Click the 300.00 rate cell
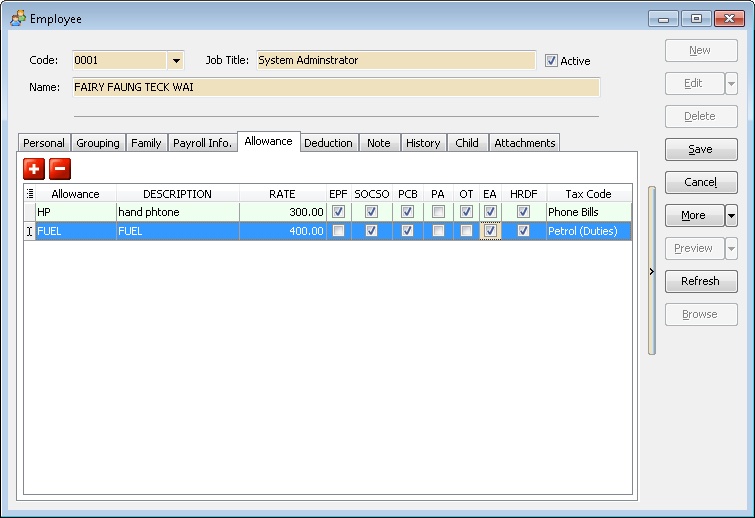The image size is (755, 518). coord(283,212)
